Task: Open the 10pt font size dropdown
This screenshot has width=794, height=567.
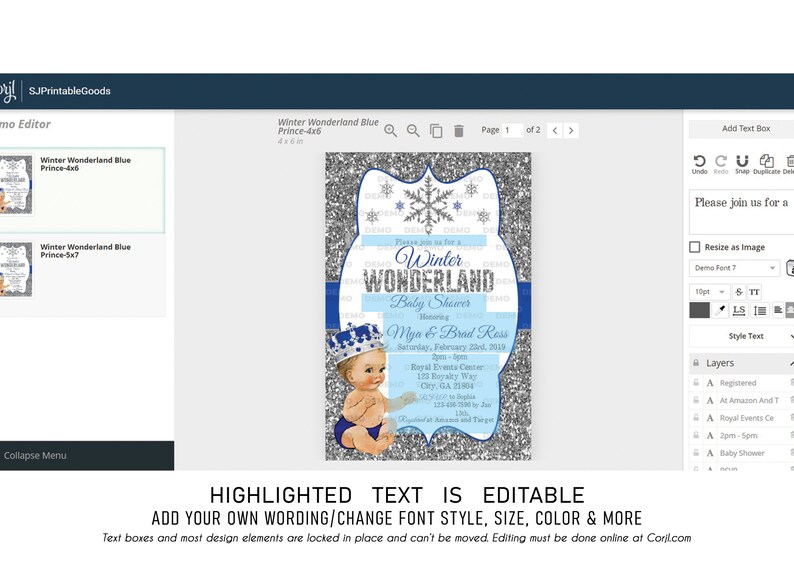Action: [x=709, y=292]
